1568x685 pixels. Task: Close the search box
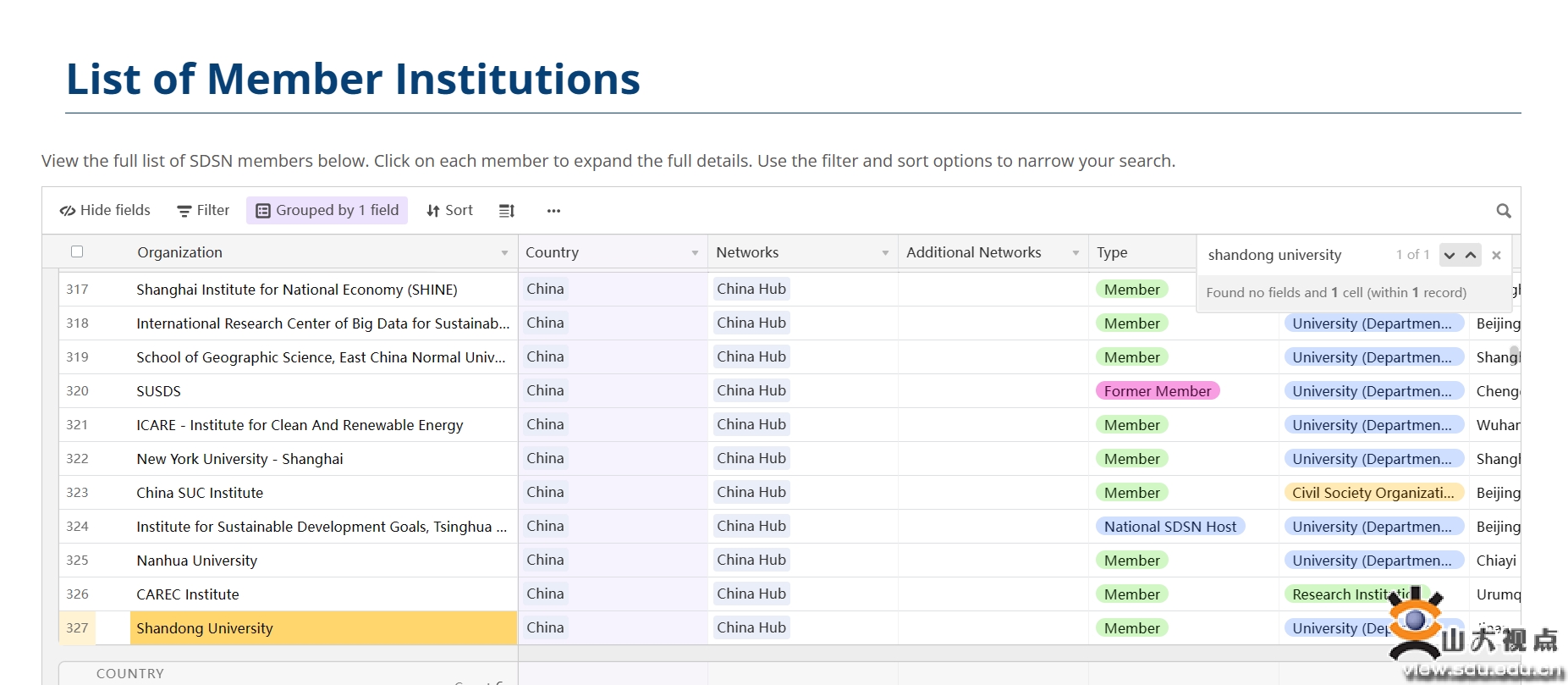[1496, 255]
